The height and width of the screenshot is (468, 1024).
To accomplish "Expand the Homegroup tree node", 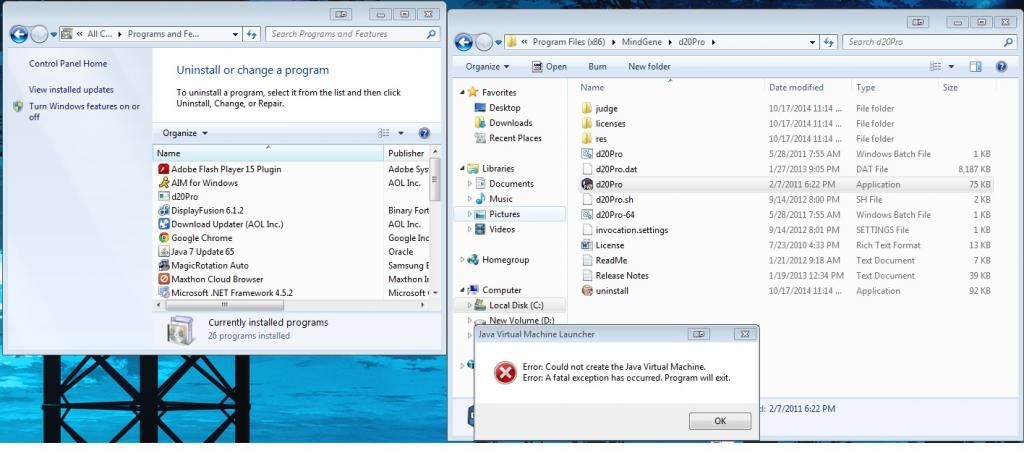I will (463, 260).
